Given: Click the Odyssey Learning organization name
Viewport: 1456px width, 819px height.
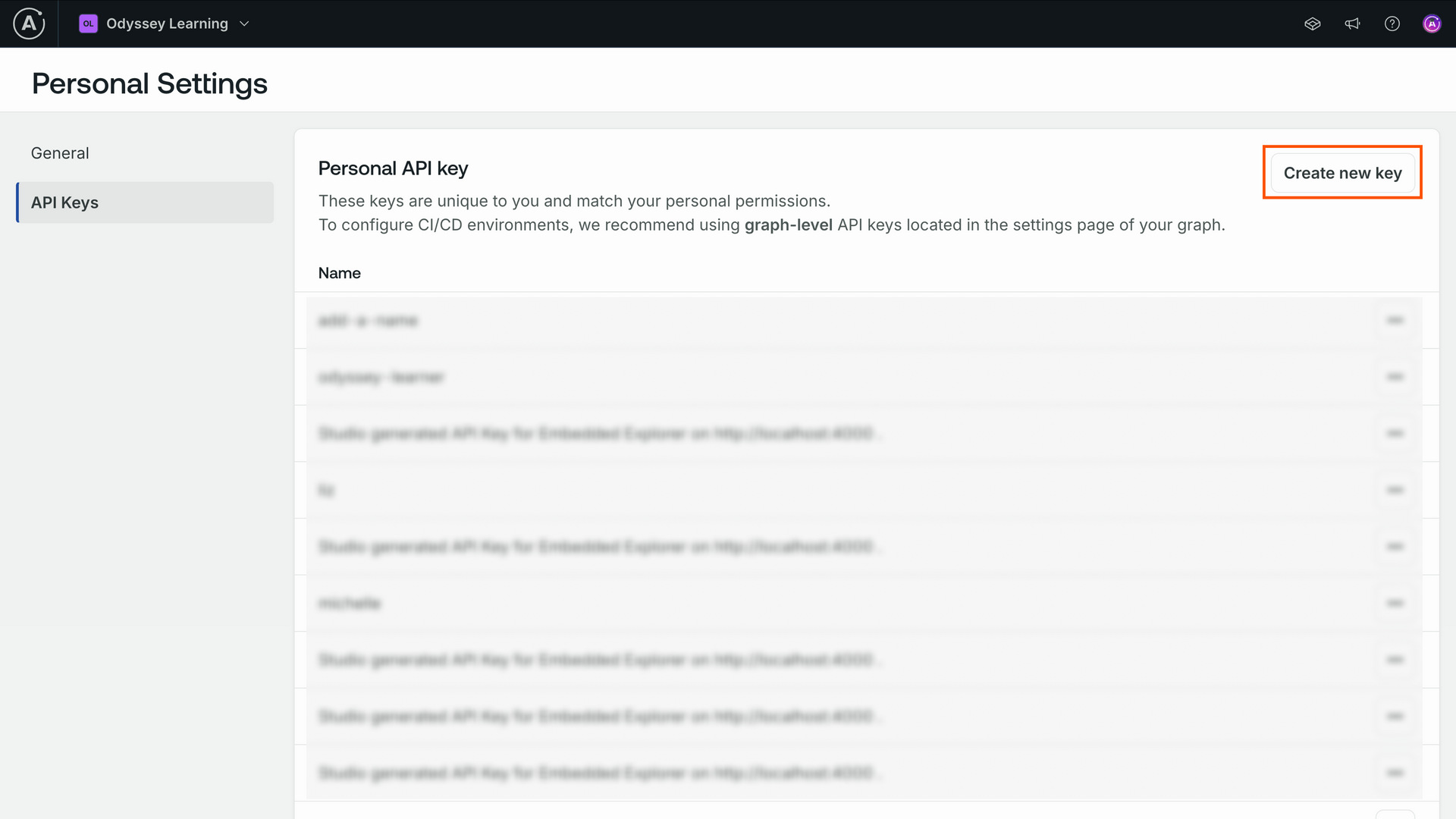Looking at the screenshot, I should (x=167, y=24).
